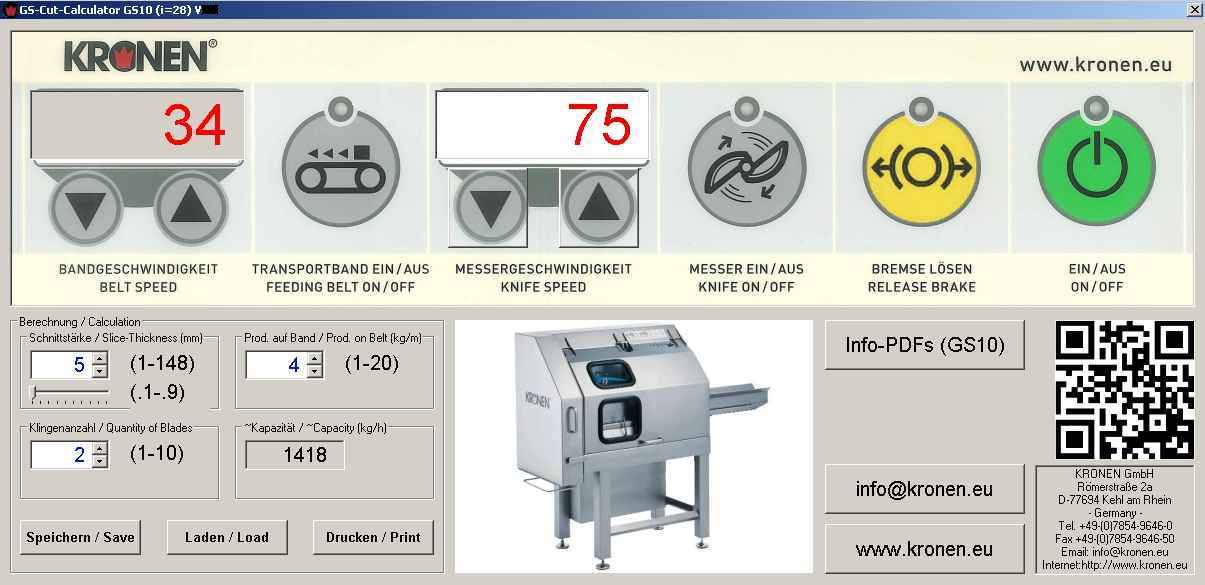Screen dimensions: 1205x585
Task: Click the knife speed display showing 75
Action: (542, 125)
